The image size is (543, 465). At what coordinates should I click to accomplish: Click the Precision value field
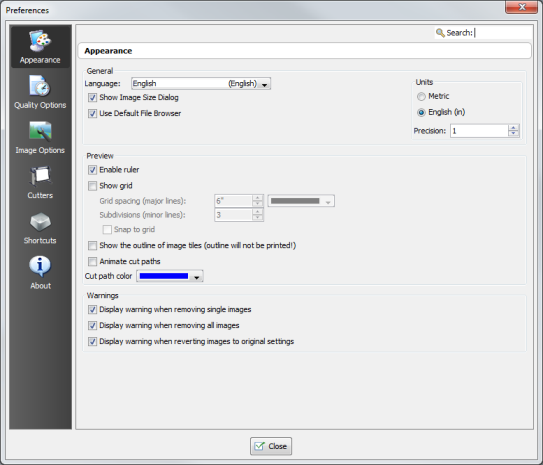click(x=479, y=131)
